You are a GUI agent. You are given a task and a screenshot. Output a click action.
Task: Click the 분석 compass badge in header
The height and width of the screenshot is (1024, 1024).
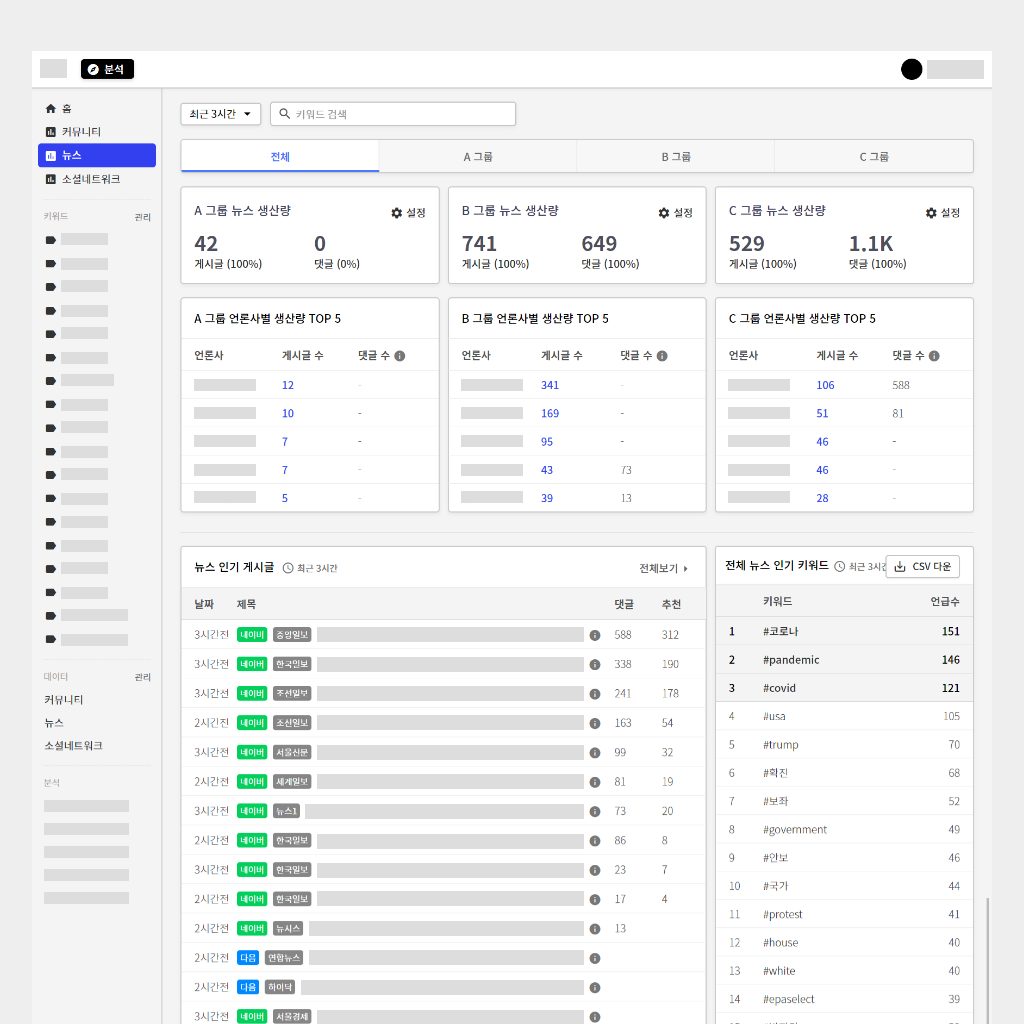[x=107, y=69]
